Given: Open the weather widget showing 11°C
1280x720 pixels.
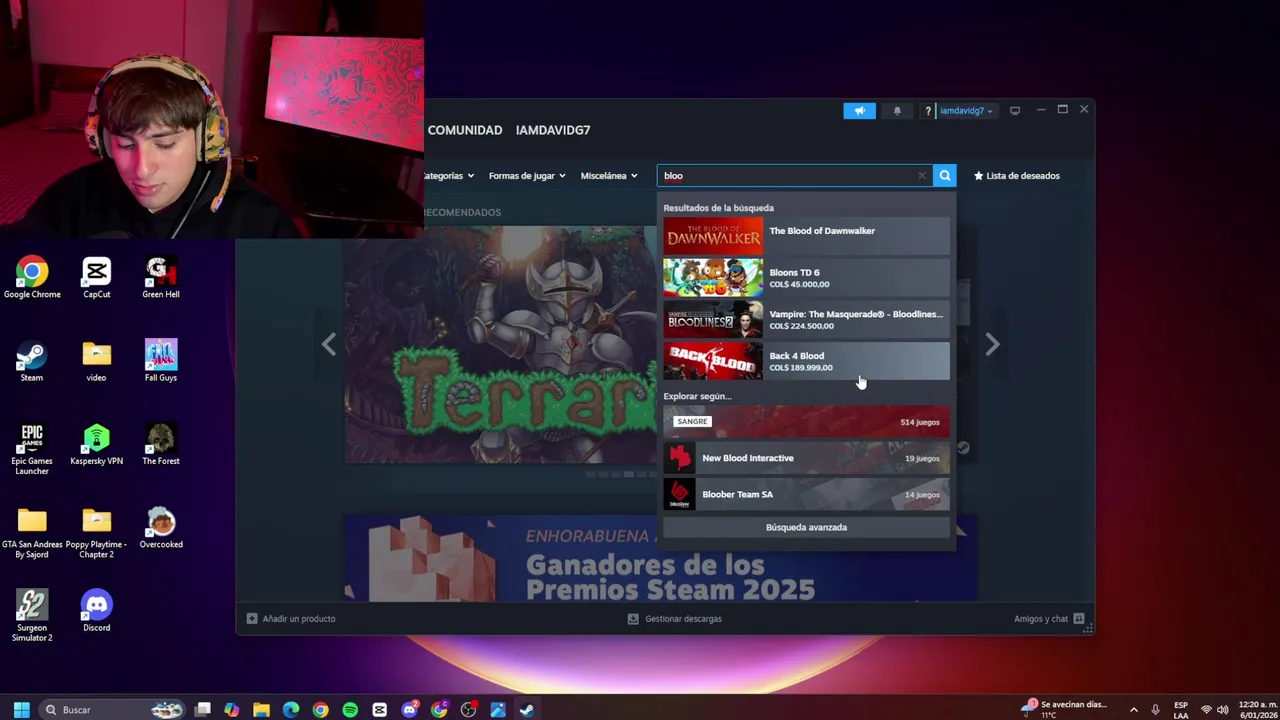Looking at the screenshot, I should (1064, 709).
